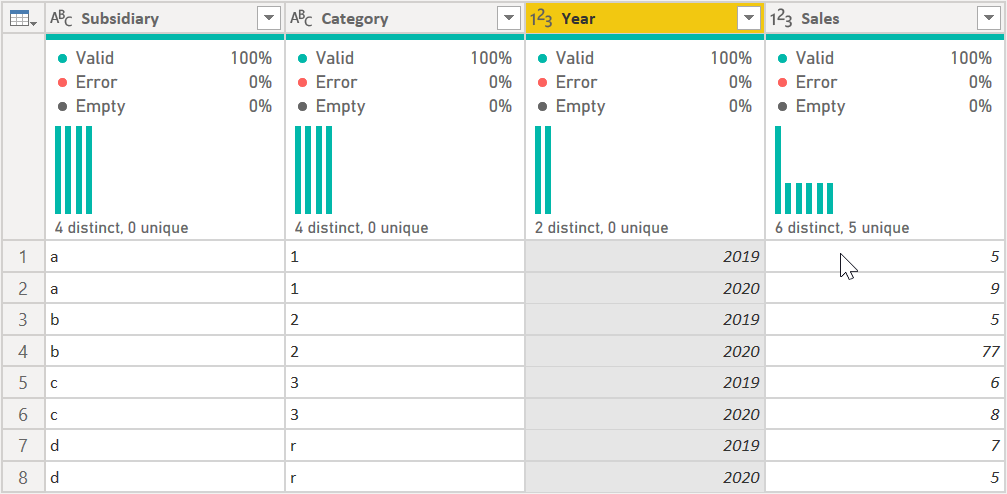Select row number 4
The image size is (1007, 494).
click(x=23, y=351)
